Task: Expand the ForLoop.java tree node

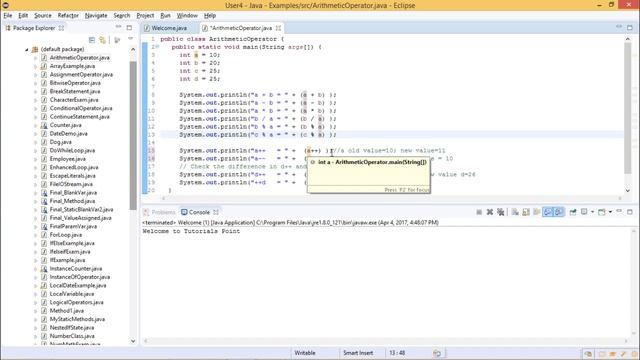Action: 36,235
